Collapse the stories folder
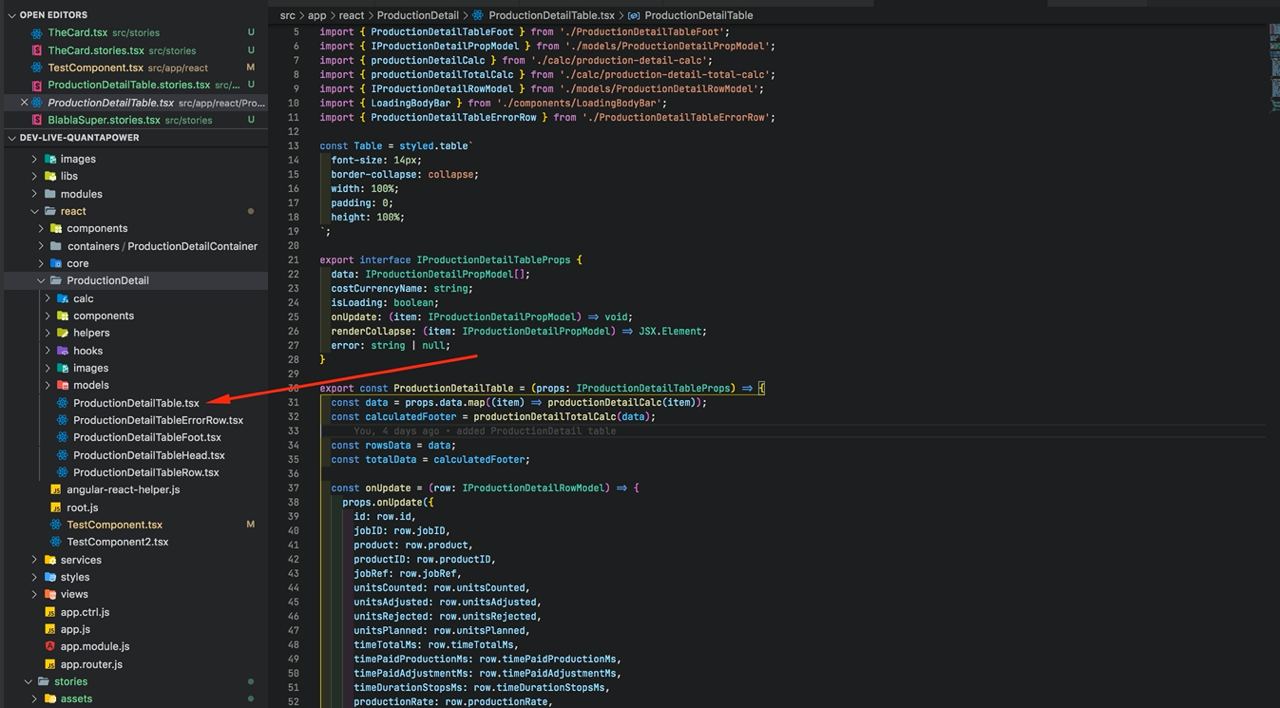The height and width of the screenshot is (708, 1280). coord(29,681)
